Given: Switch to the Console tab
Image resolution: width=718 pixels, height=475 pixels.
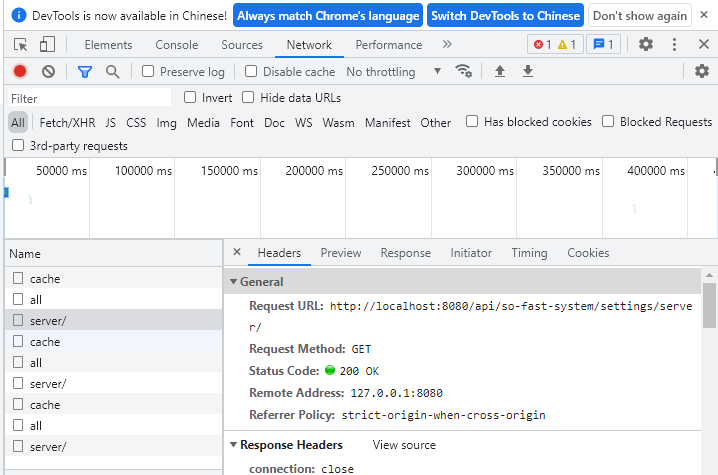Looking at the screenshot, I should tap(176, 45).
